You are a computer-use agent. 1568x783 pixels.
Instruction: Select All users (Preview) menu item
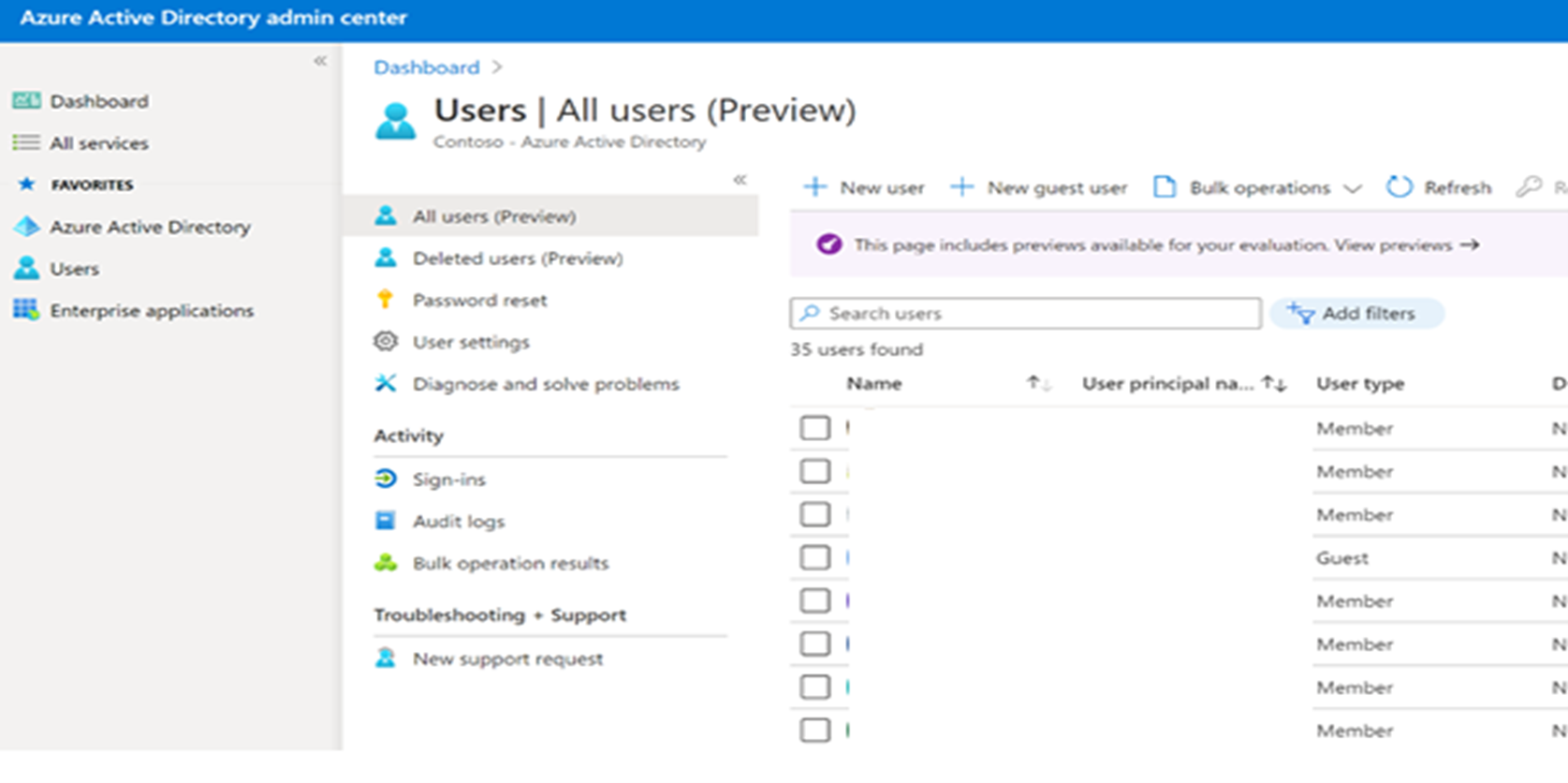[550, 216]
